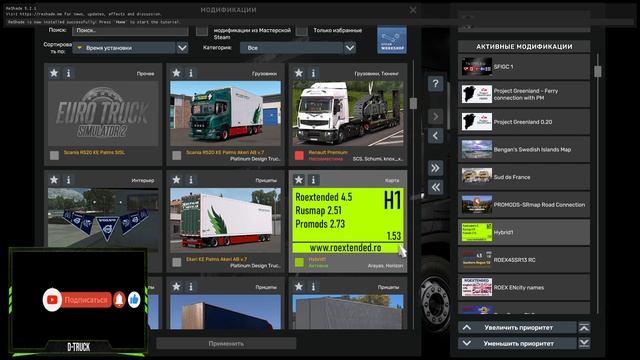Click the white Ekeri trailer thumbnail
640x360 pixels.
tap(225, 220)
